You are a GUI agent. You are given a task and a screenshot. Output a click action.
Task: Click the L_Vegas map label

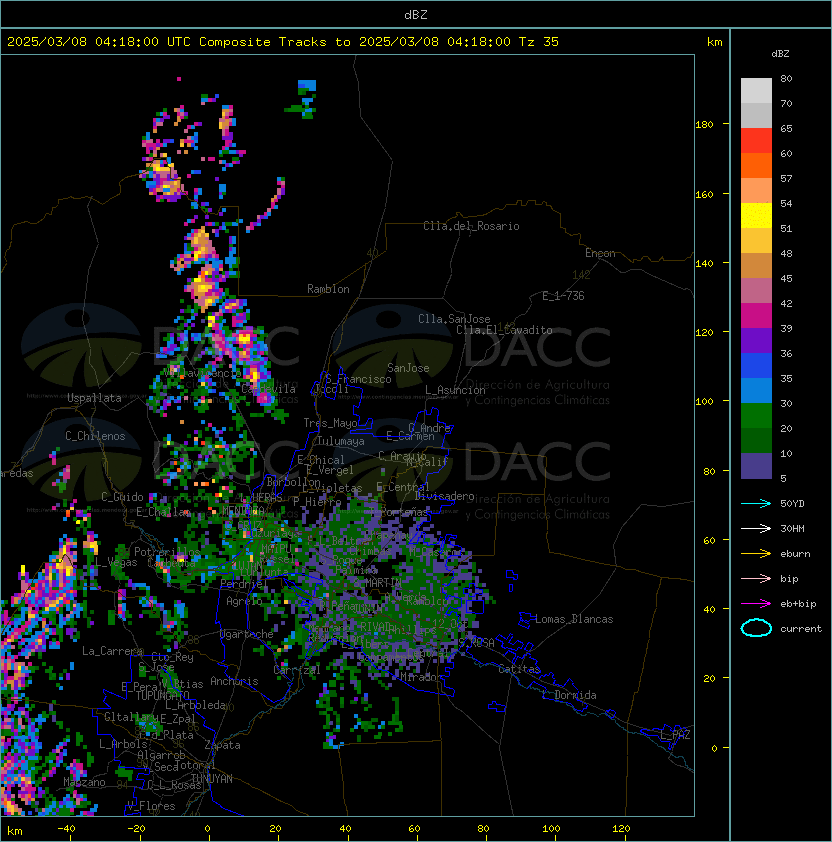click(x=116, y=562)
